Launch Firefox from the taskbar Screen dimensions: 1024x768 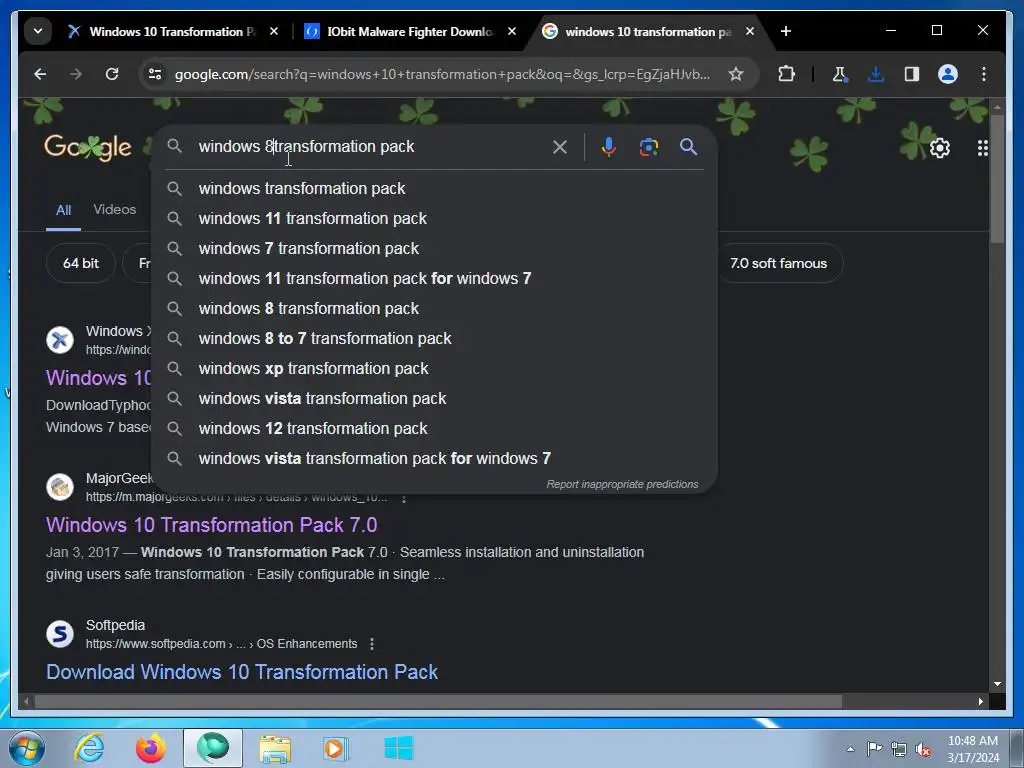(151, 748)
